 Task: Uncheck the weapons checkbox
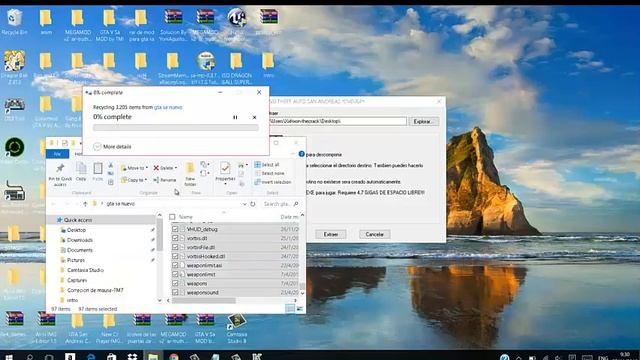click(175, 283)
